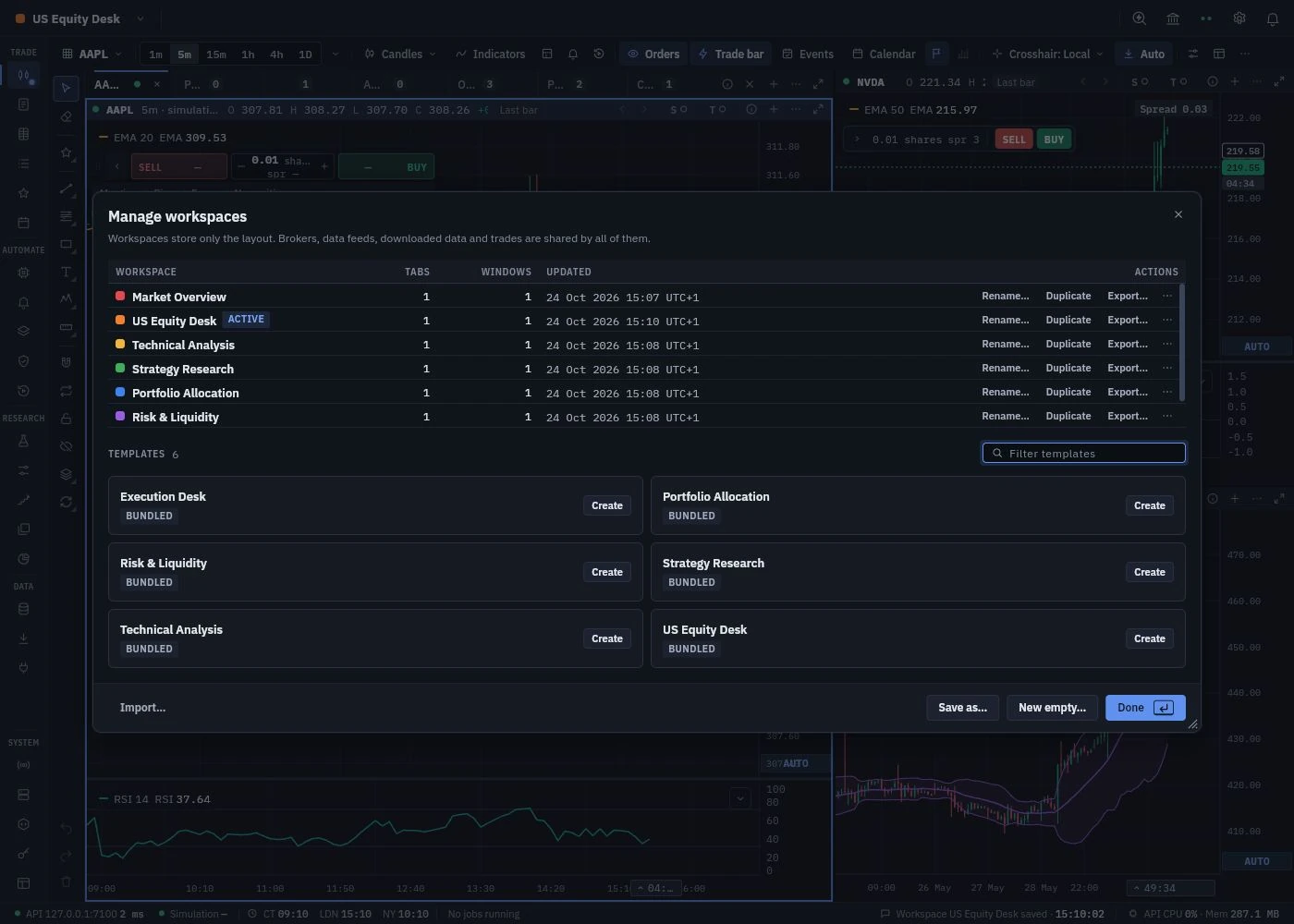Open more actions for Risk & Liquidity row
1294x924 pixels.
[x=1167, y=416]
